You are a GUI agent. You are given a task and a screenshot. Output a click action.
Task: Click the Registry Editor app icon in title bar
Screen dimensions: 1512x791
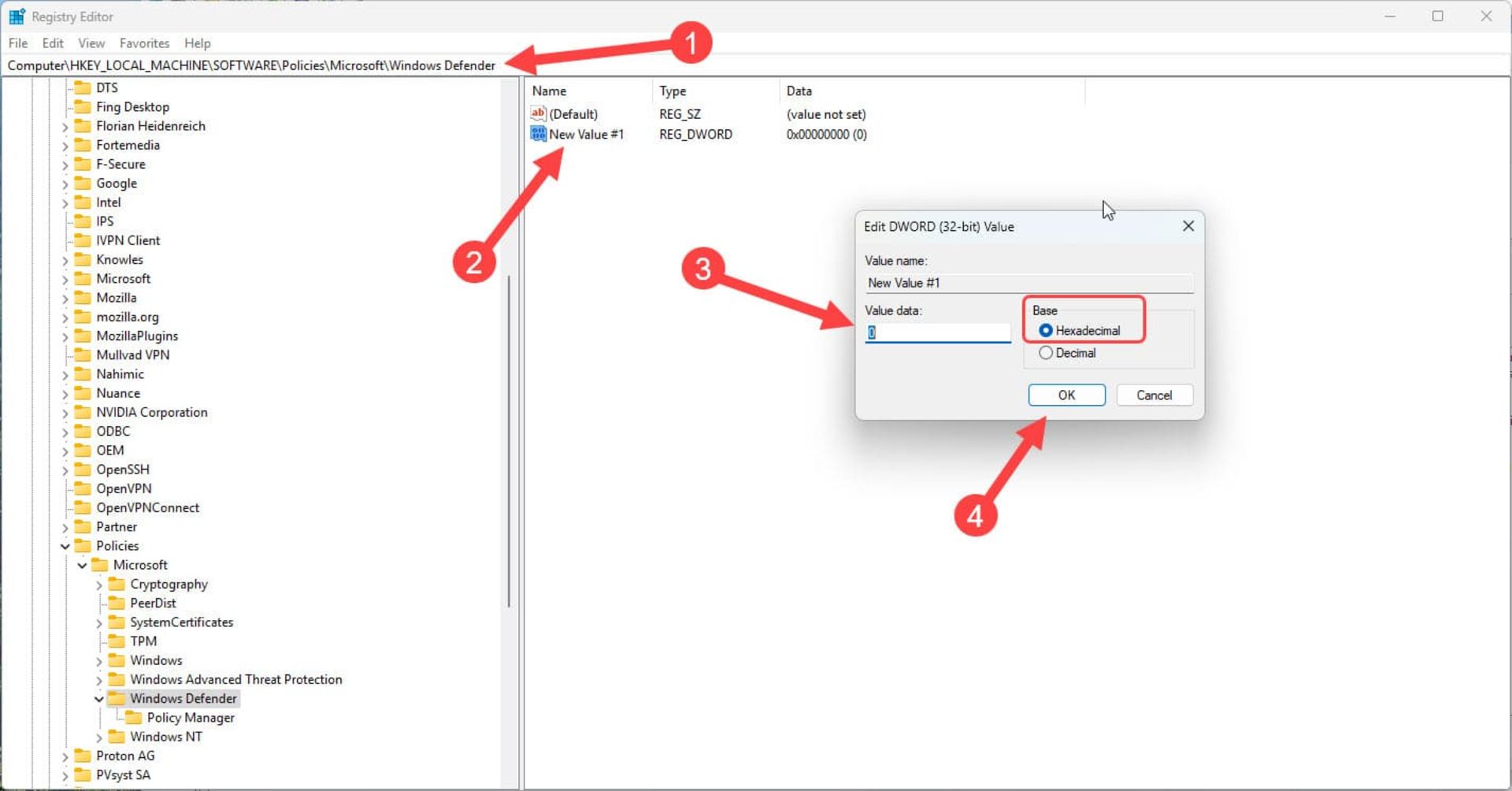17,17
